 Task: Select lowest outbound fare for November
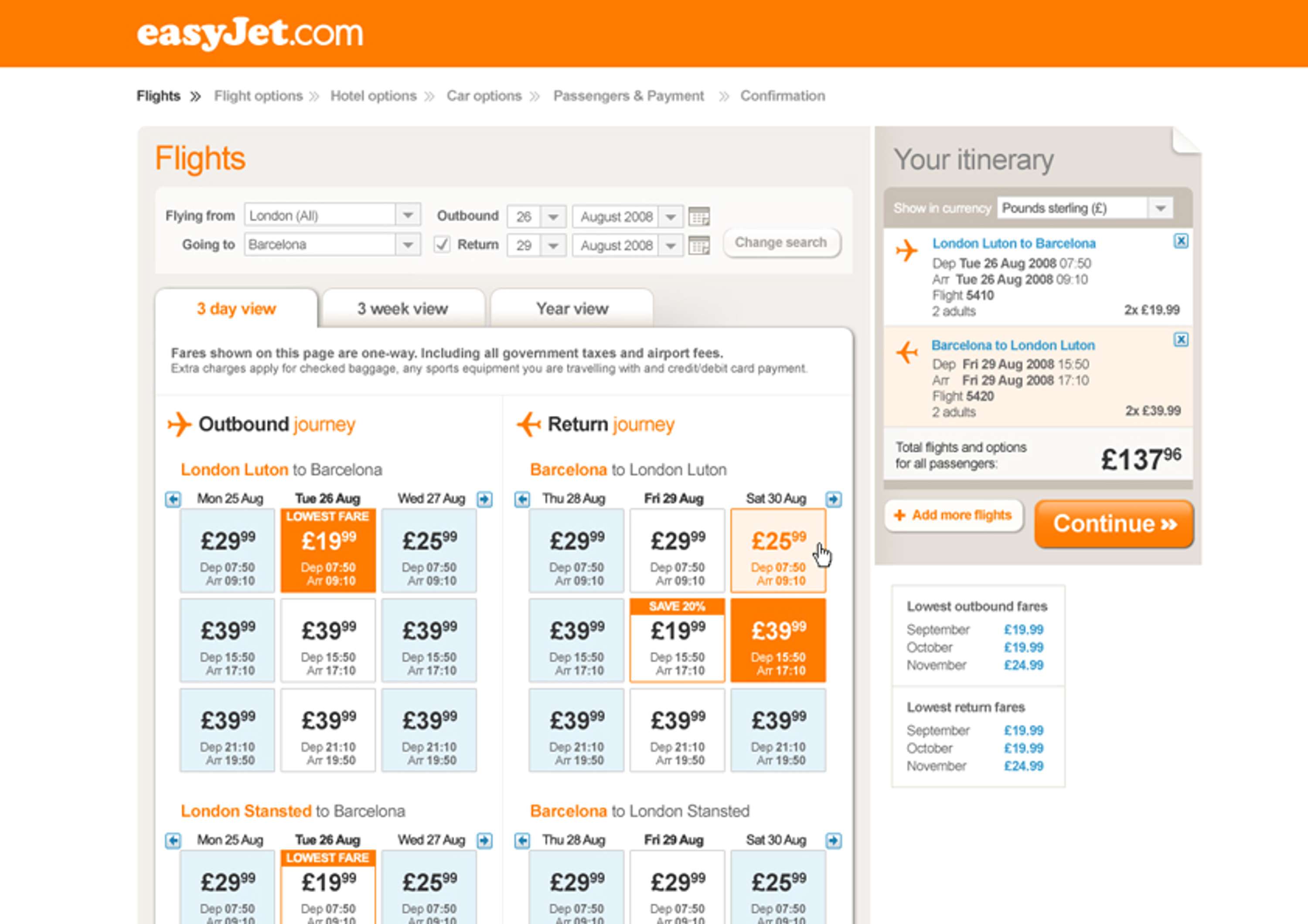click(x=1023, y=665)
